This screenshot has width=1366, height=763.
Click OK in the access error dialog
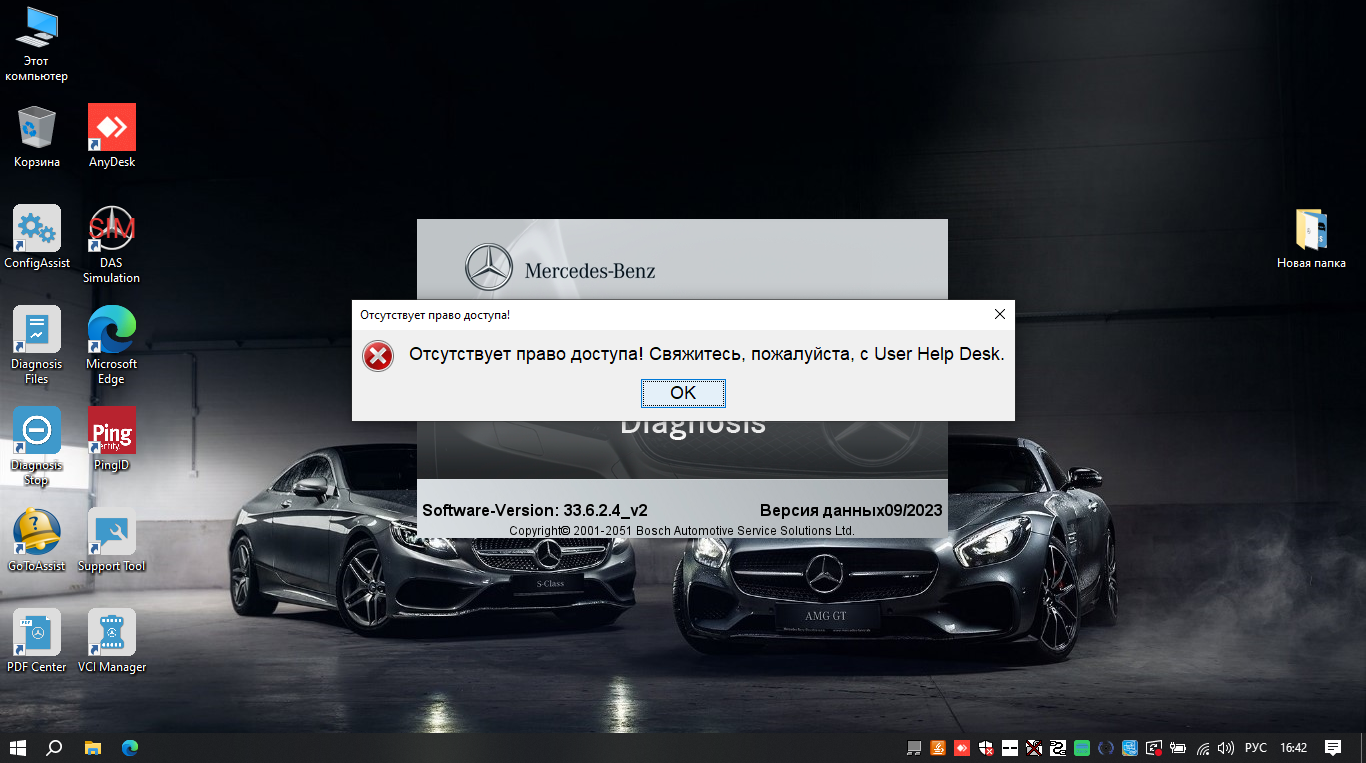click(683, 393)
